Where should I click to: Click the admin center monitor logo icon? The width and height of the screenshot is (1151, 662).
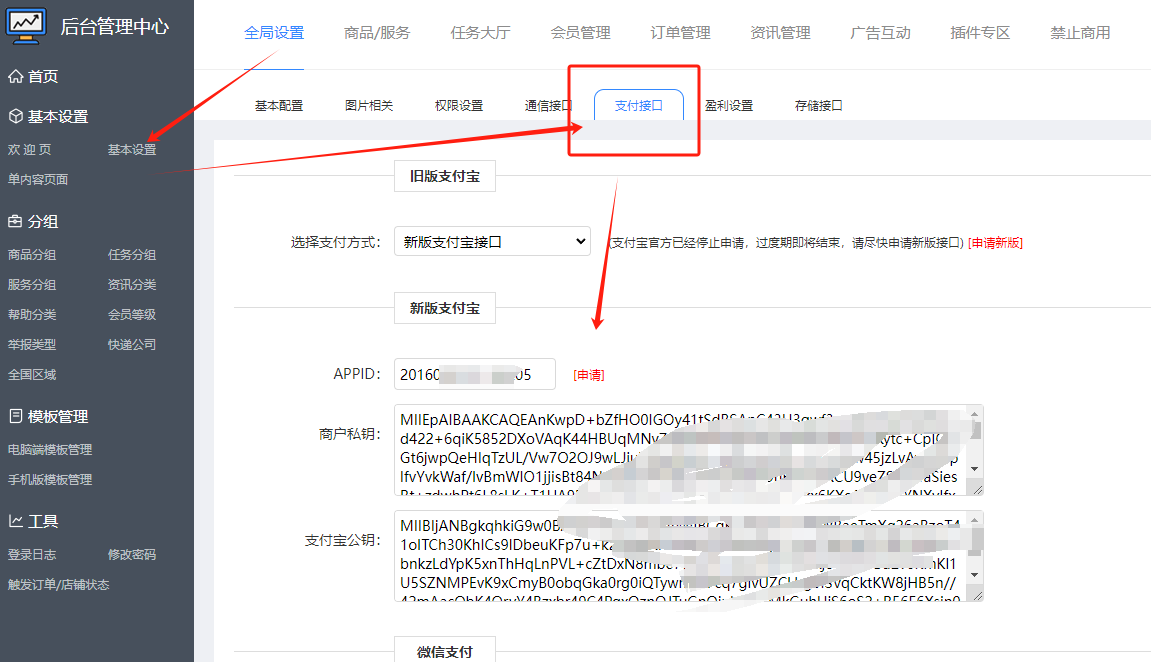pyautogui.click(x=26, y=26)
